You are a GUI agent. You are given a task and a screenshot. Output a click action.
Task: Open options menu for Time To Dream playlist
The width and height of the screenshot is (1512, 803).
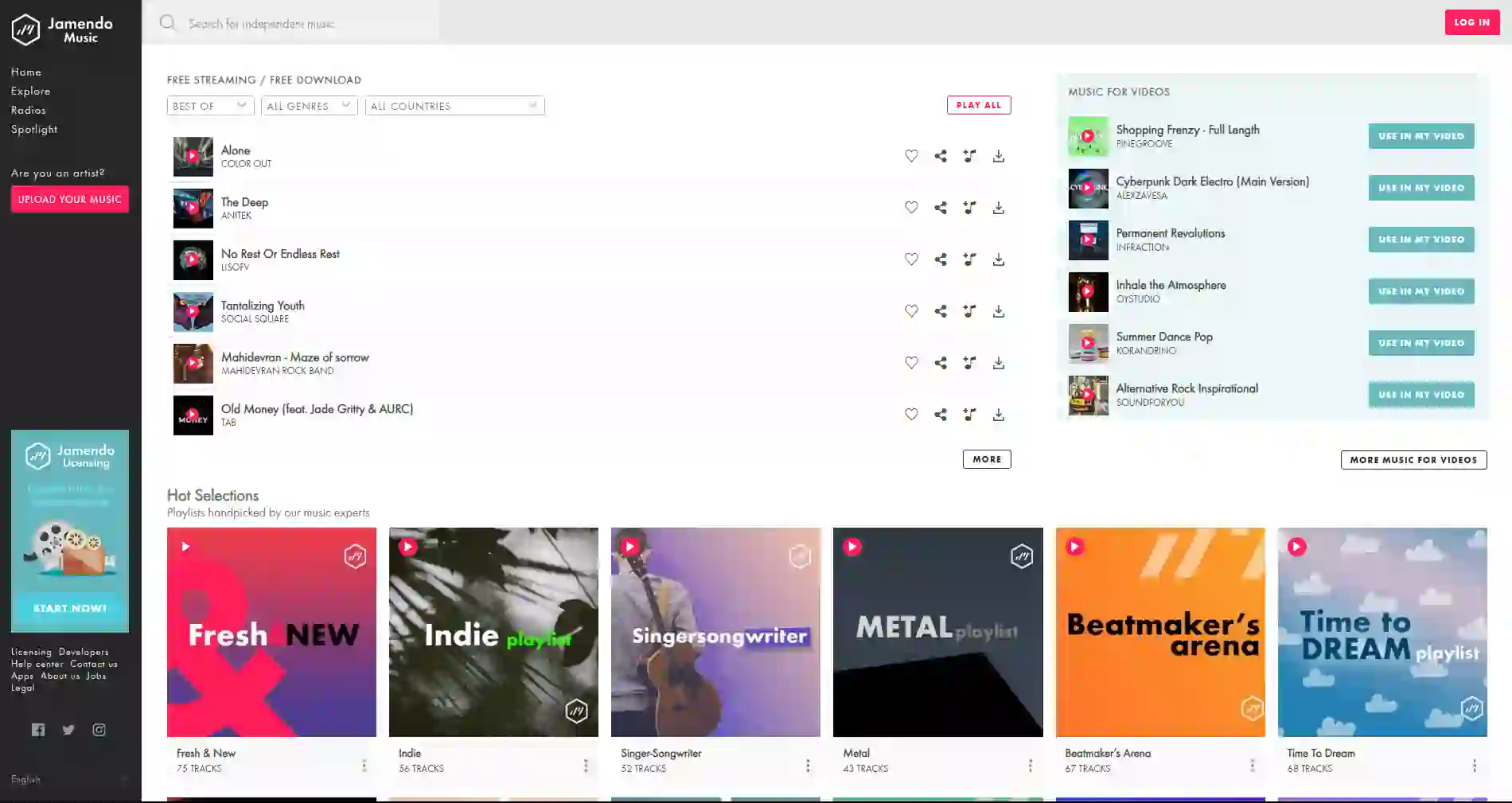tap(1474, 766)
